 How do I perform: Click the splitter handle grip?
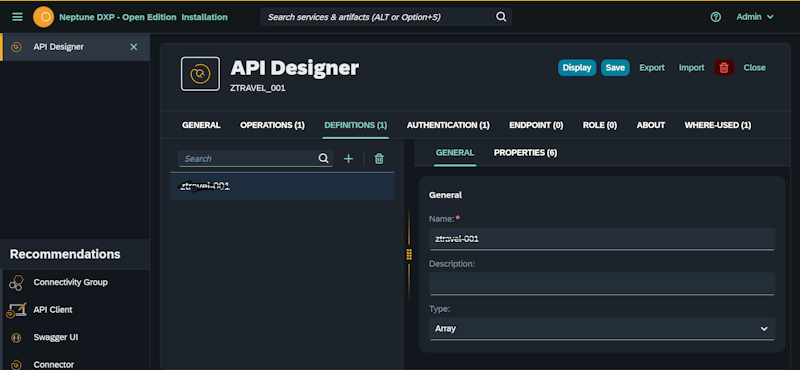(409, 254)
